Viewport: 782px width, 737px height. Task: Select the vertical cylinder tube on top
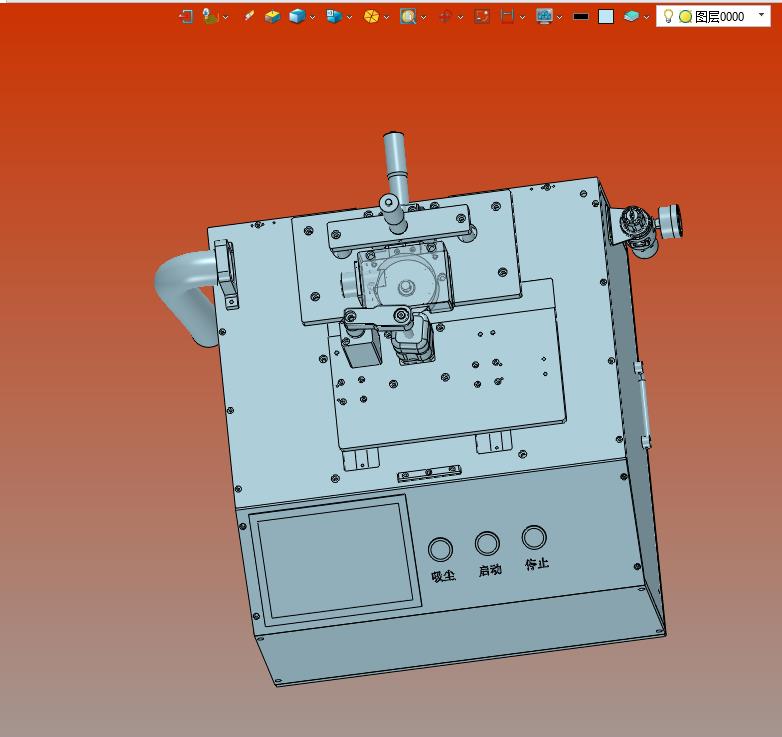(396, 165)
